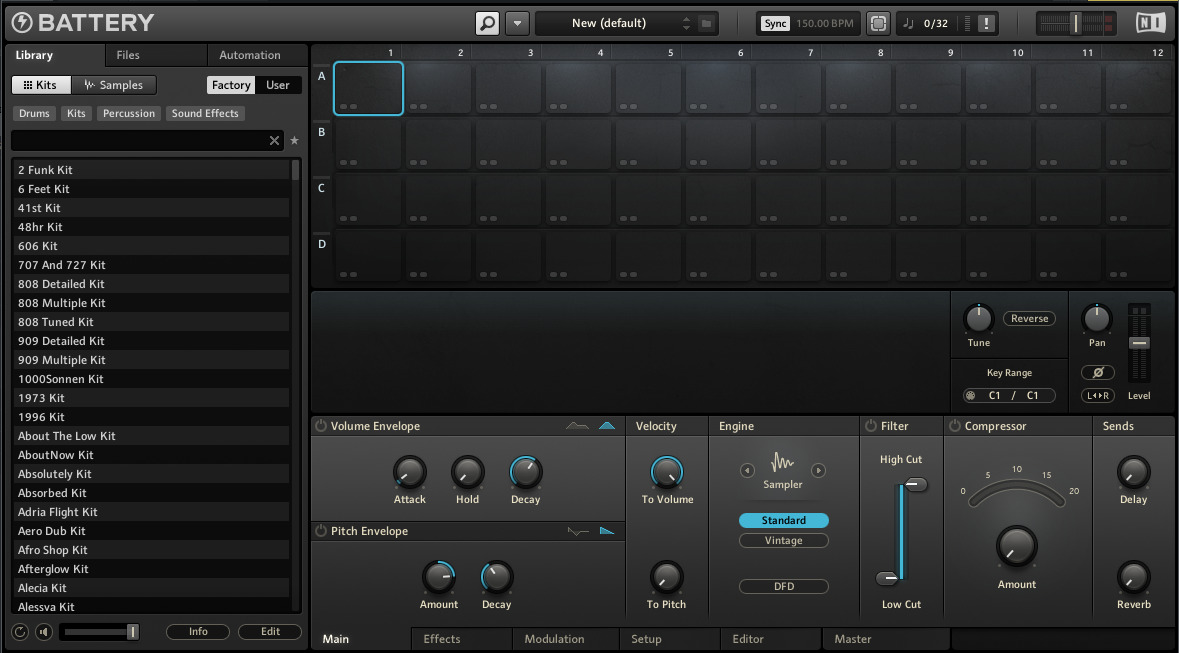Select the left Volume Envelope shape icon
The height and width of the screenshot is (653, 1179).
[577, 426]
